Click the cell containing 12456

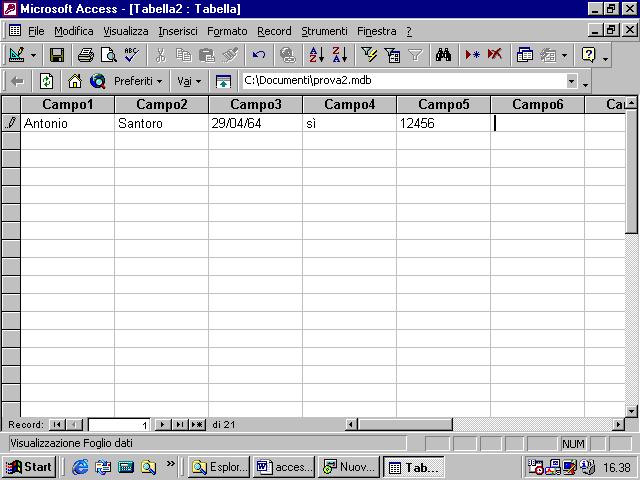pos(443,123)
